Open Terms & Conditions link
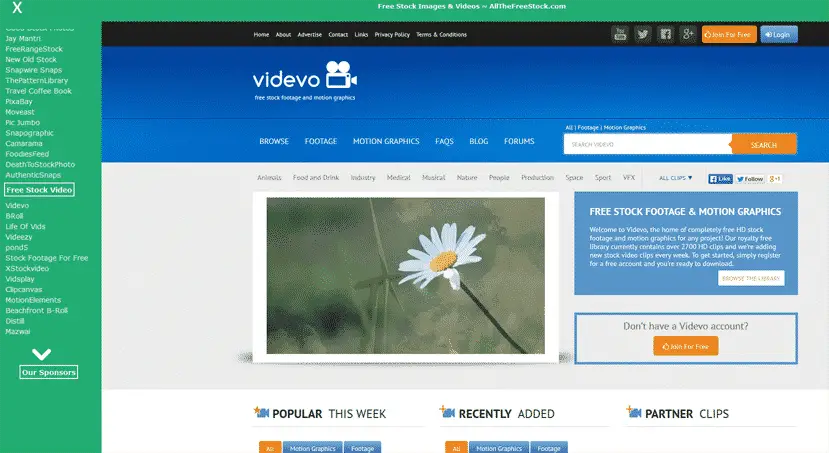Viewport: 829px width, 453px height. [x=441, y=34]
